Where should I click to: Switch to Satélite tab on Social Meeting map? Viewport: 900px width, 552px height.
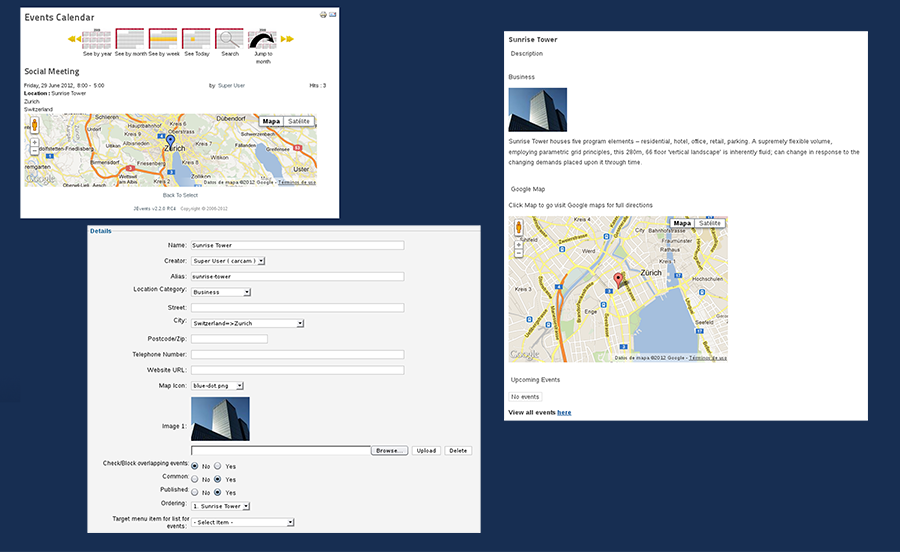tap(298, 121)
